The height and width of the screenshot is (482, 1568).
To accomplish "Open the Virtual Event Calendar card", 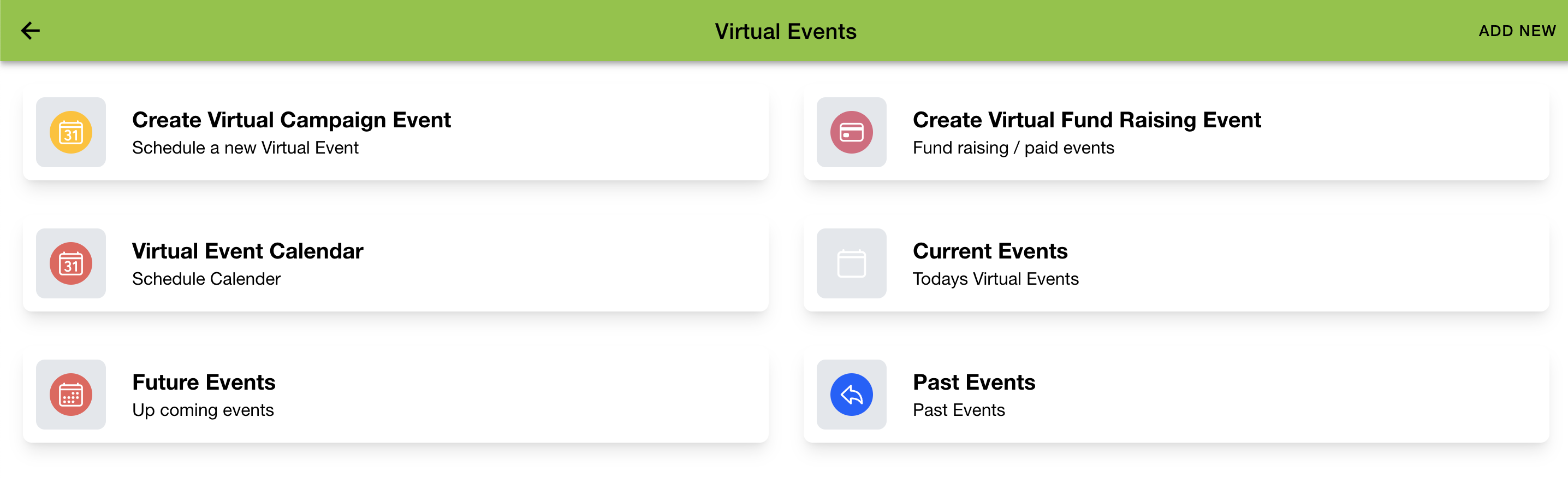I will click(x=247, y=251).
